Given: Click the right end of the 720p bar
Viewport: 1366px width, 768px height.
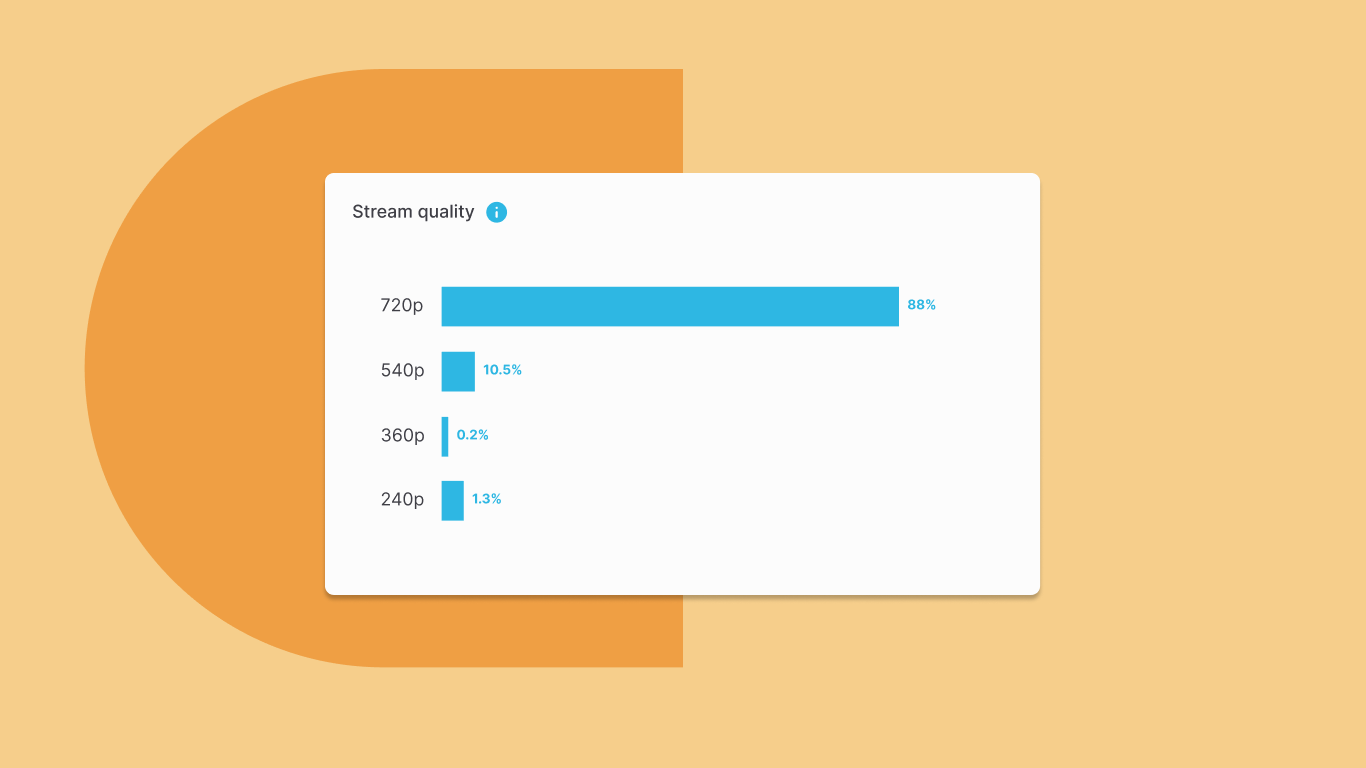Looking at the screenshot, I should (x=894, y=306).
